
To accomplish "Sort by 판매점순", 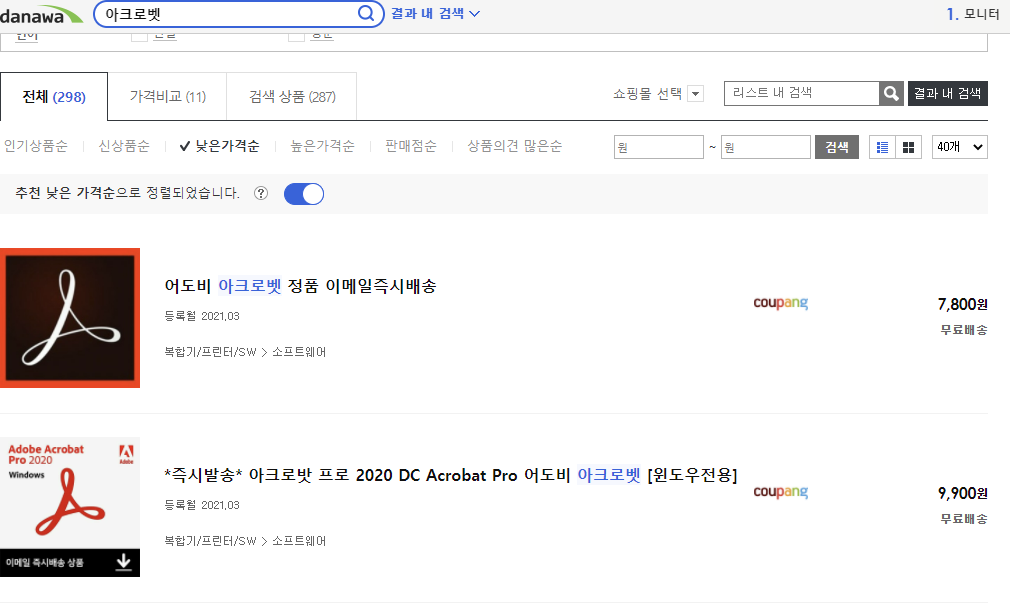I will coord(411,146).
